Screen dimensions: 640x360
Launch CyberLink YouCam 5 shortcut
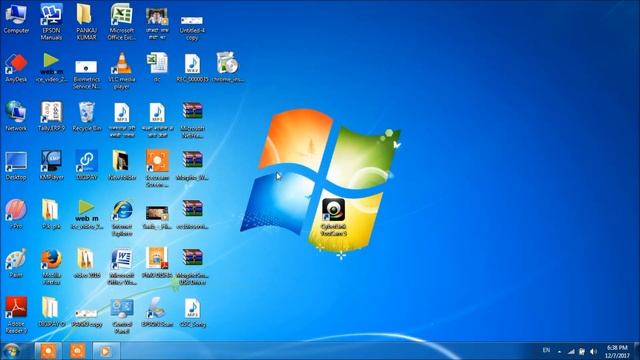[333, 217]
